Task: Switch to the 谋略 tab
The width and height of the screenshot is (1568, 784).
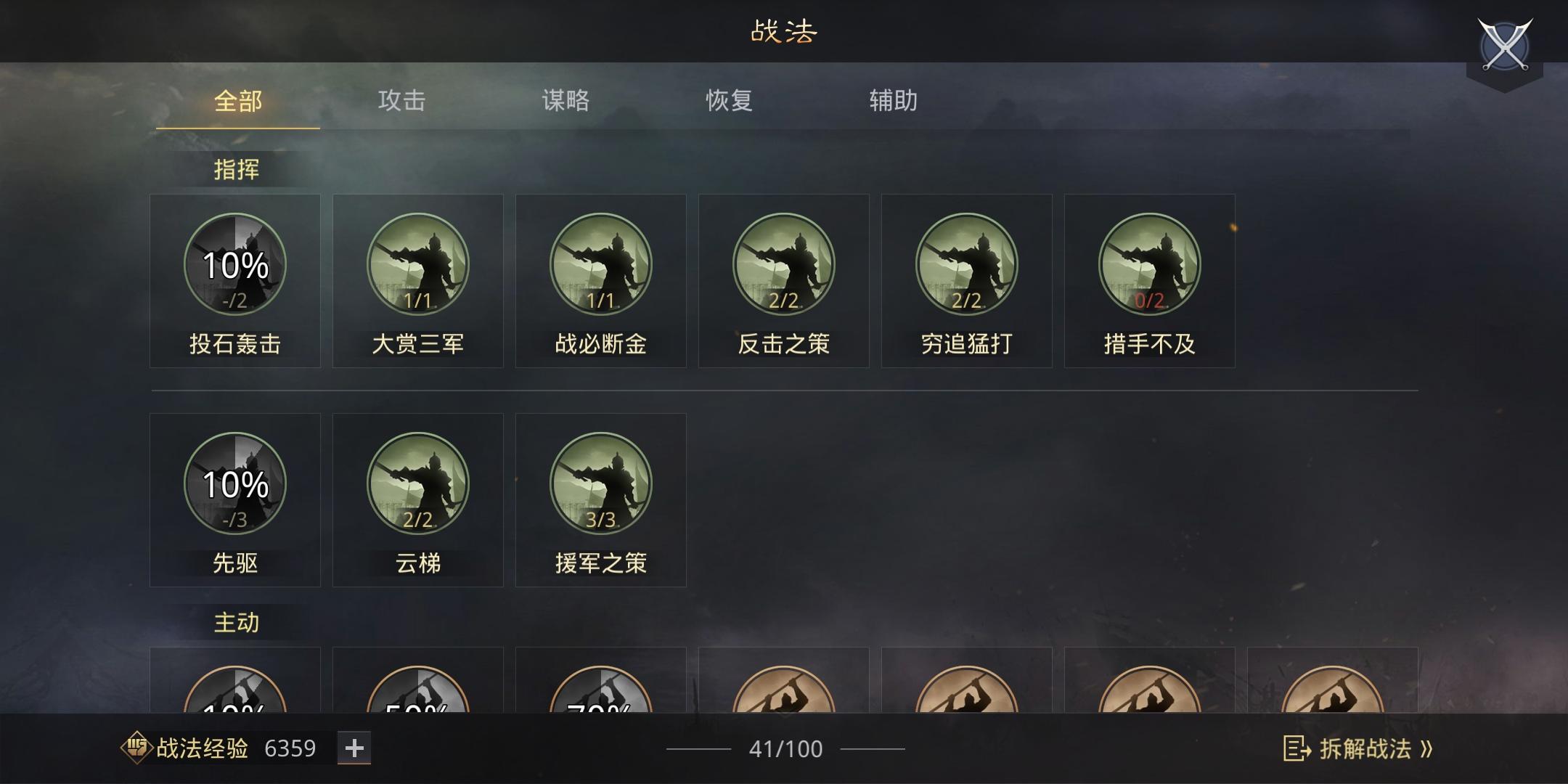Action: (565, 100)
